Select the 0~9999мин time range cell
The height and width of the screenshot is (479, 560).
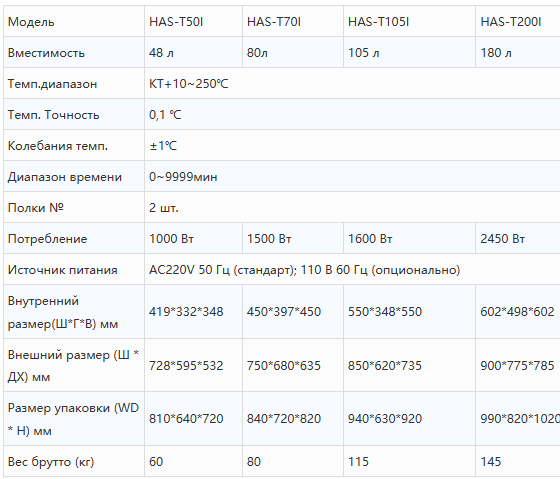pos(352,177)
